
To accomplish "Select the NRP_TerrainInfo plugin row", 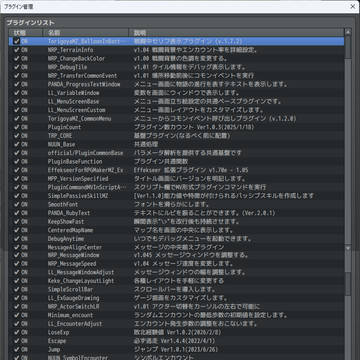I will click(177, 50).
